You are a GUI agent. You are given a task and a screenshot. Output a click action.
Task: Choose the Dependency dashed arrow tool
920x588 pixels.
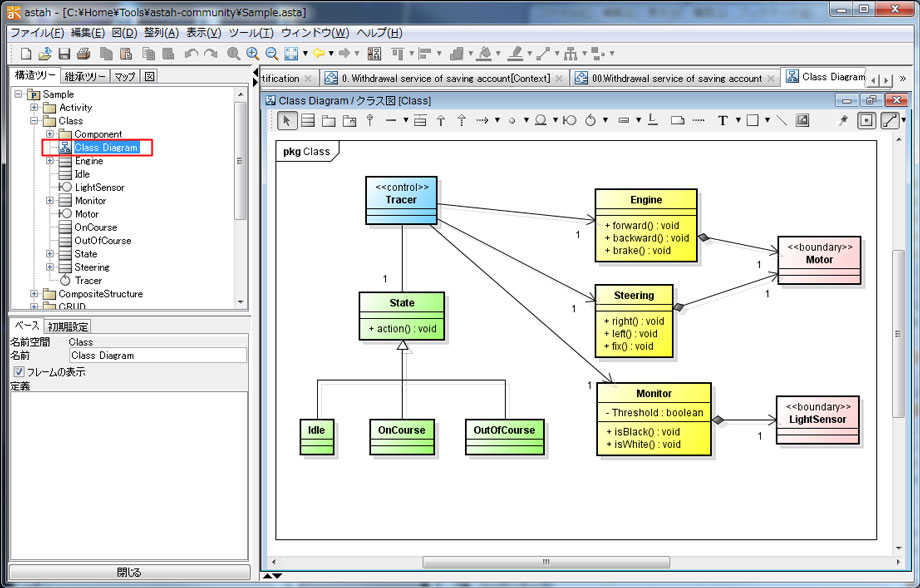pos(482,121)
